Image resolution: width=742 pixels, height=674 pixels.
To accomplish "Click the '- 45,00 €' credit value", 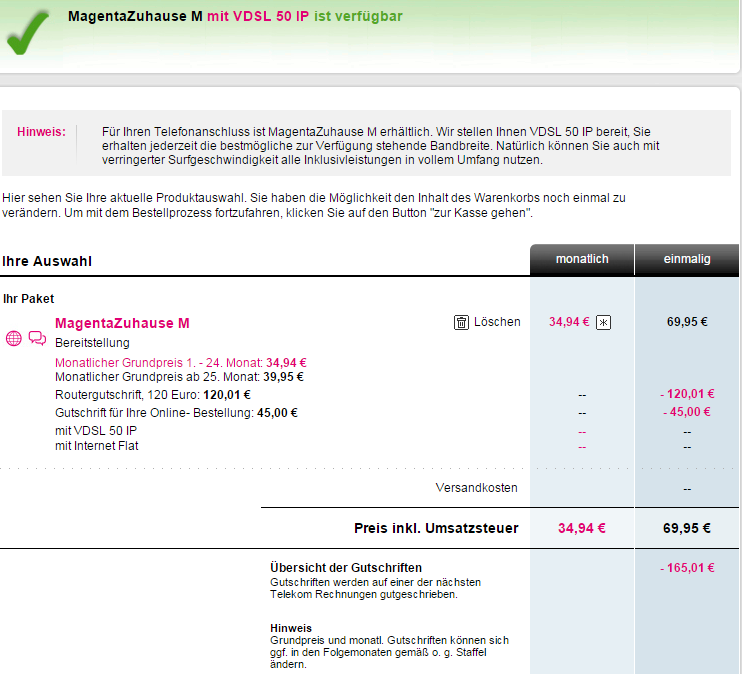I will pyautogui.click(x=687, y=412).
